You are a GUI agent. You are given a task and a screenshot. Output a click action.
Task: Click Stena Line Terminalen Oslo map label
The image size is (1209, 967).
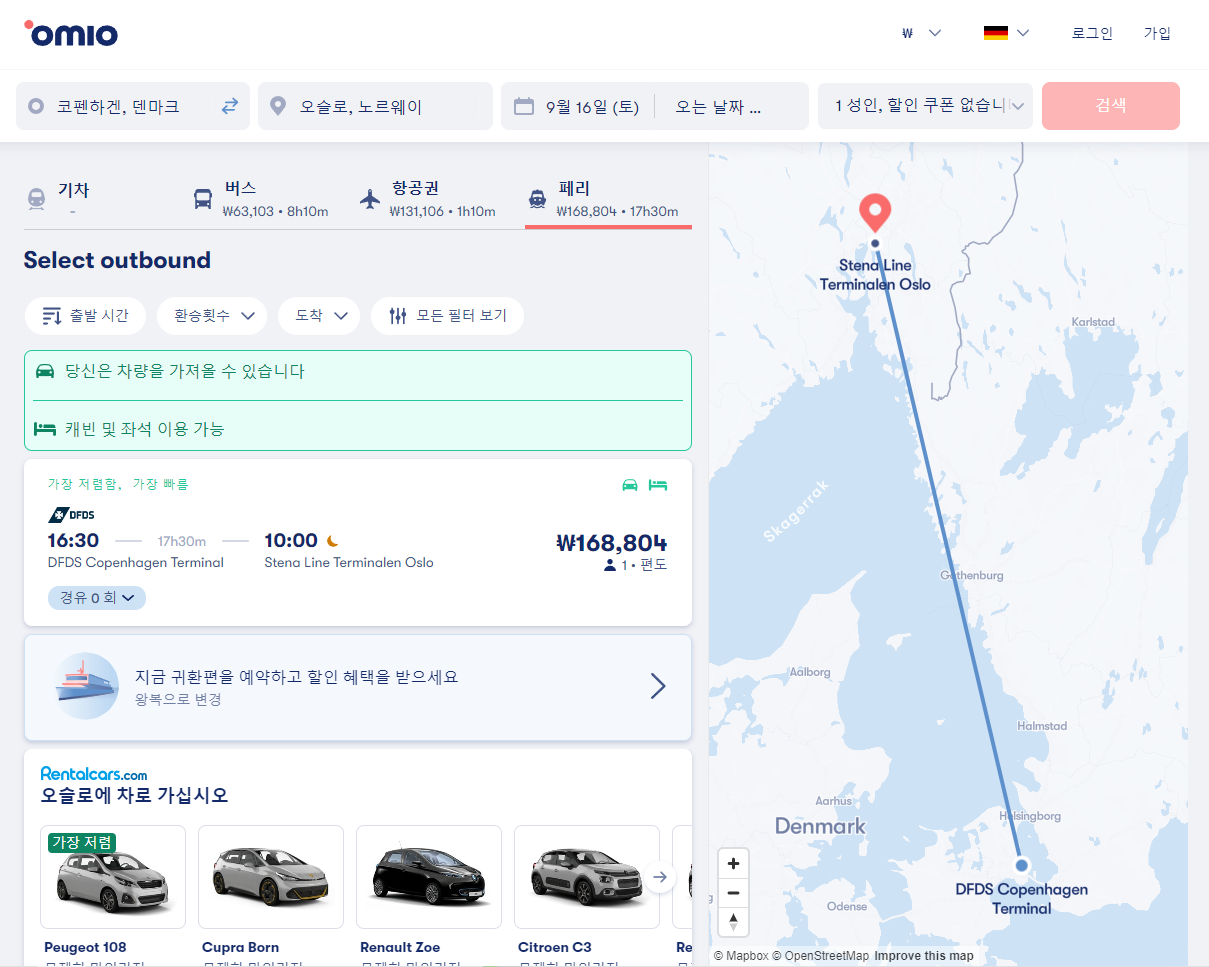tap(875, 275)
